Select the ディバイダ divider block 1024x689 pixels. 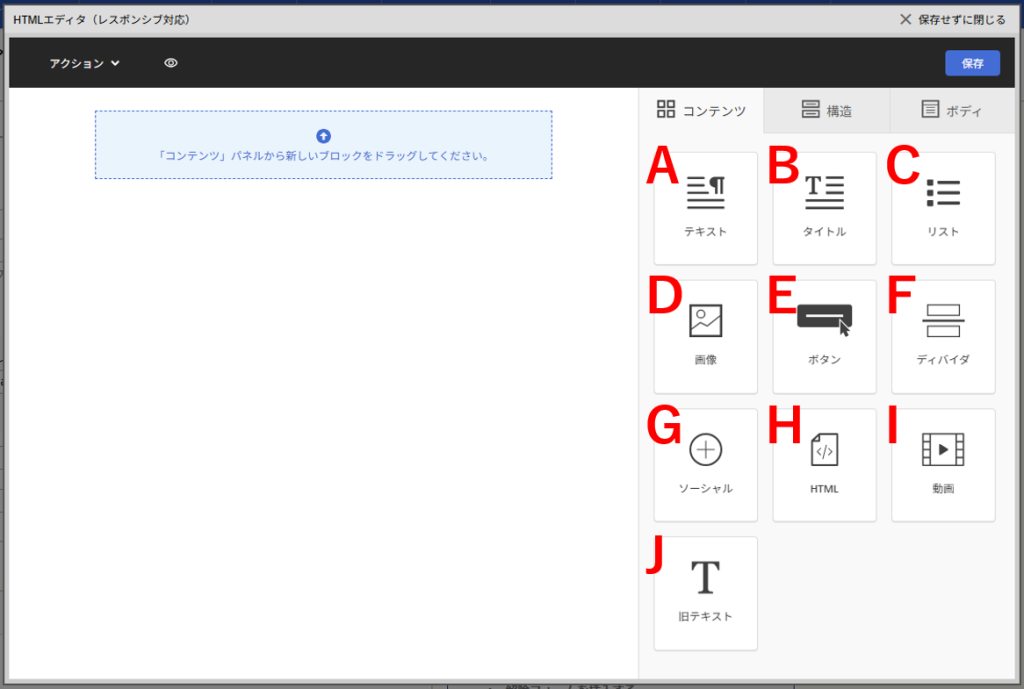pos(943,336)
